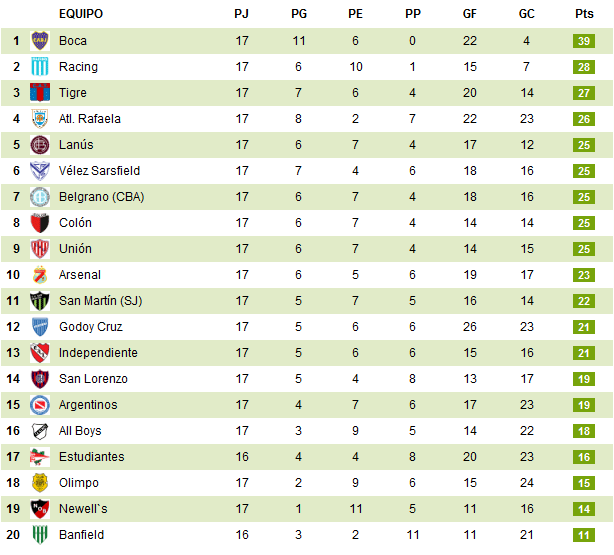Click the Godoy Cruz team name
The image size is (614, 555).
point(90,327)
